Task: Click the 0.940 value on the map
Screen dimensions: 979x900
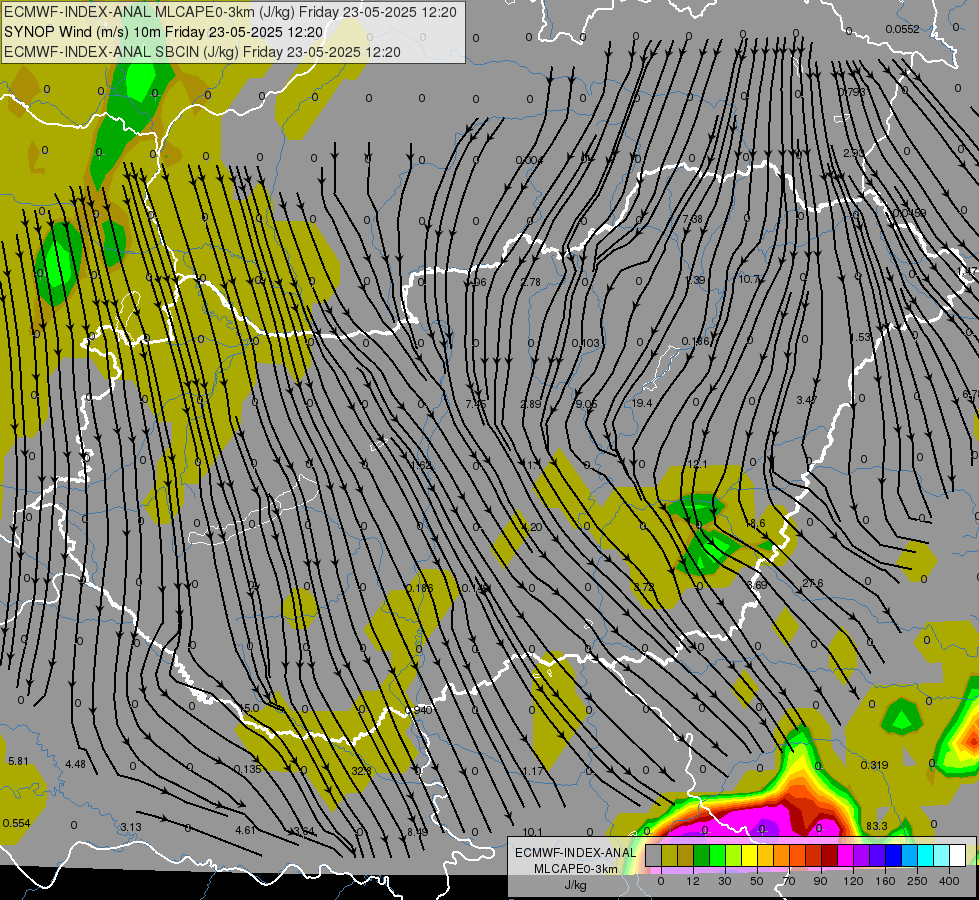Action: (x=419, y=710)
